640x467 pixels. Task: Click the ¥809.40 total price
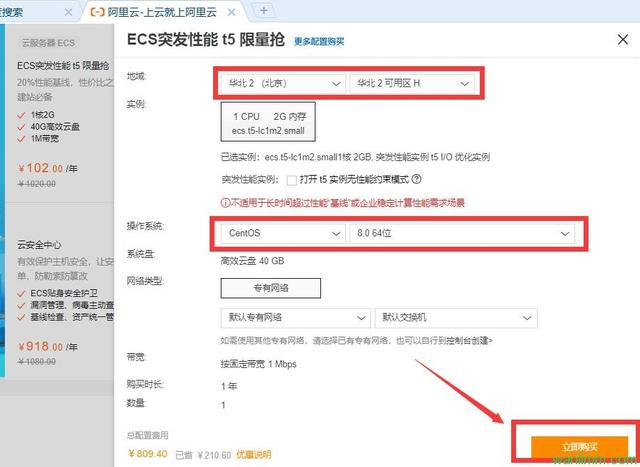(x=148, y=454)
